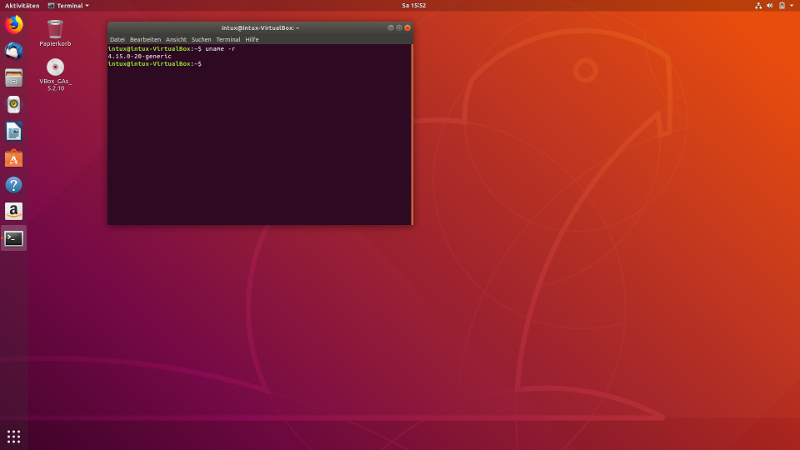Select the VBox_GAs_5.2.10 disc icon
The width and height of the screenshot is (800, 450).
pos(55,74)
